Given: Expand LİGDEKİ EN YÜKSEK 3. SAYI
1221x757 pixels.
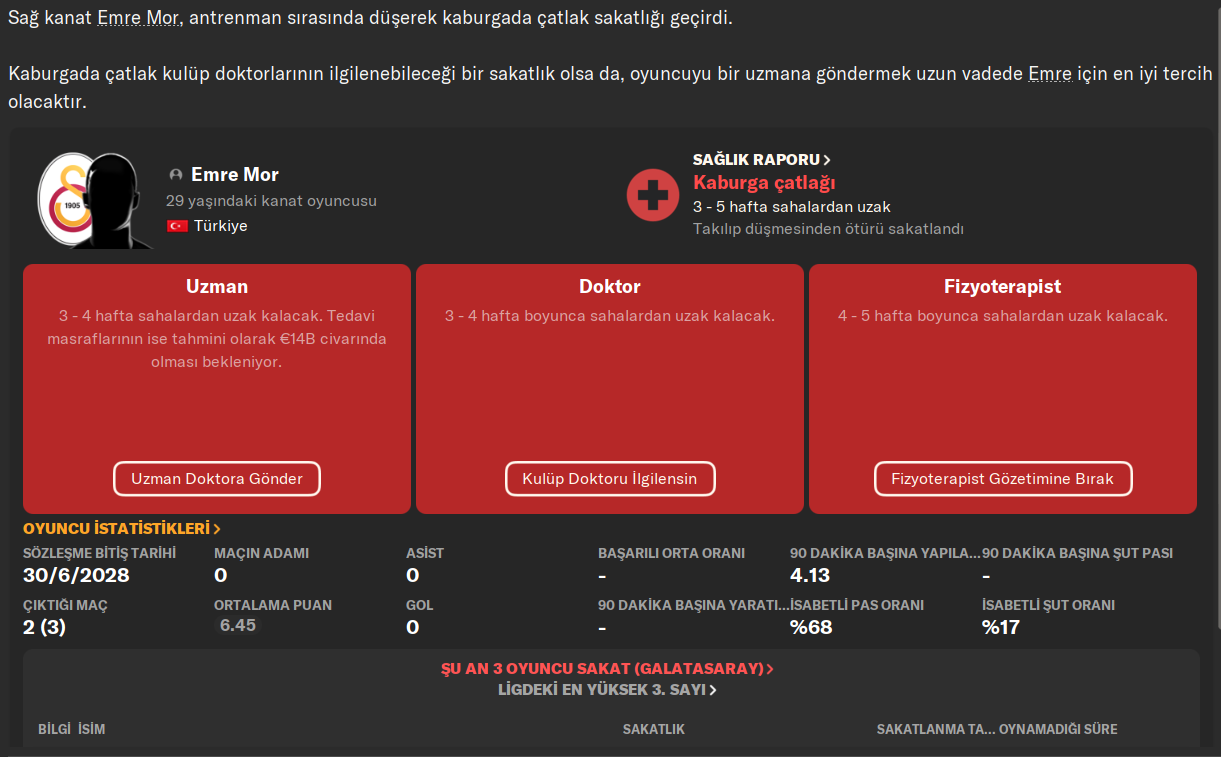Looking at the screenshot, I should coord(608,690).
